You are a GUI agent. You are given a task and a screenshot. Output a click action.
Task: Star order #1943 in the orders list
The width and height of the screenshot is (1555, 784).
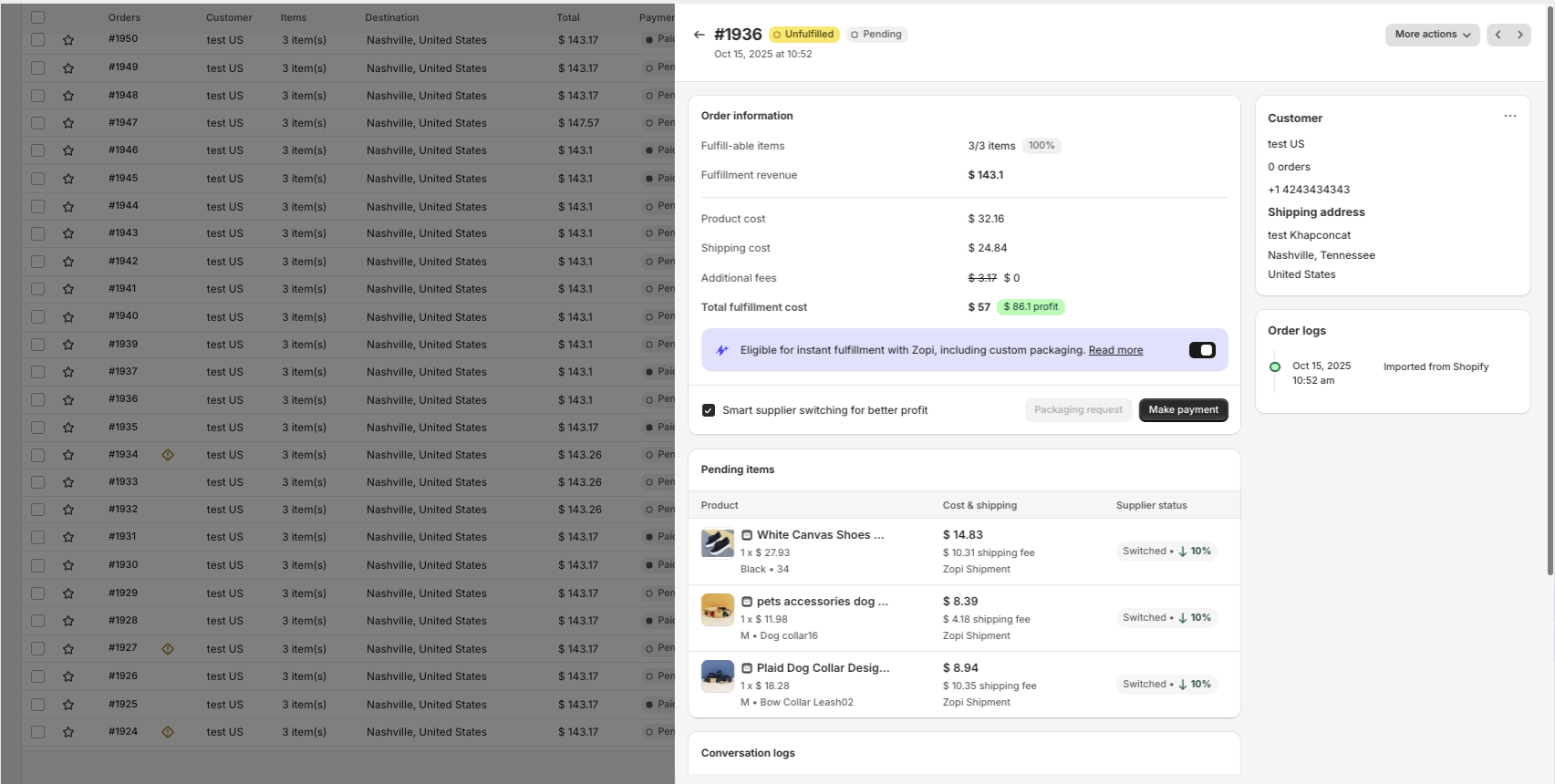pyautogui.click(x=68, y=233)
